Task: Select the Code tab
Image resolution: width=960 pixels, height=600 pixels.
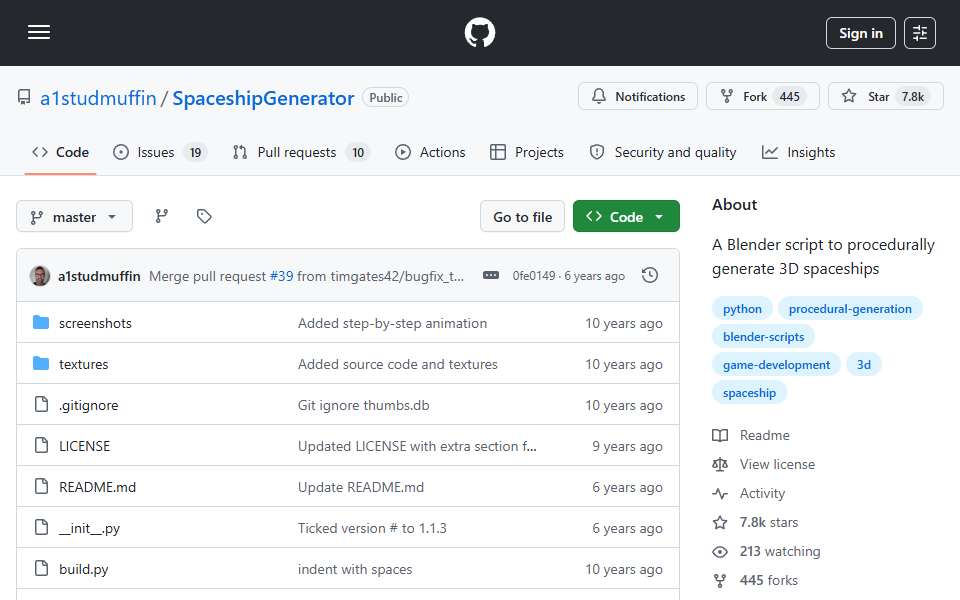Action: 61,152
